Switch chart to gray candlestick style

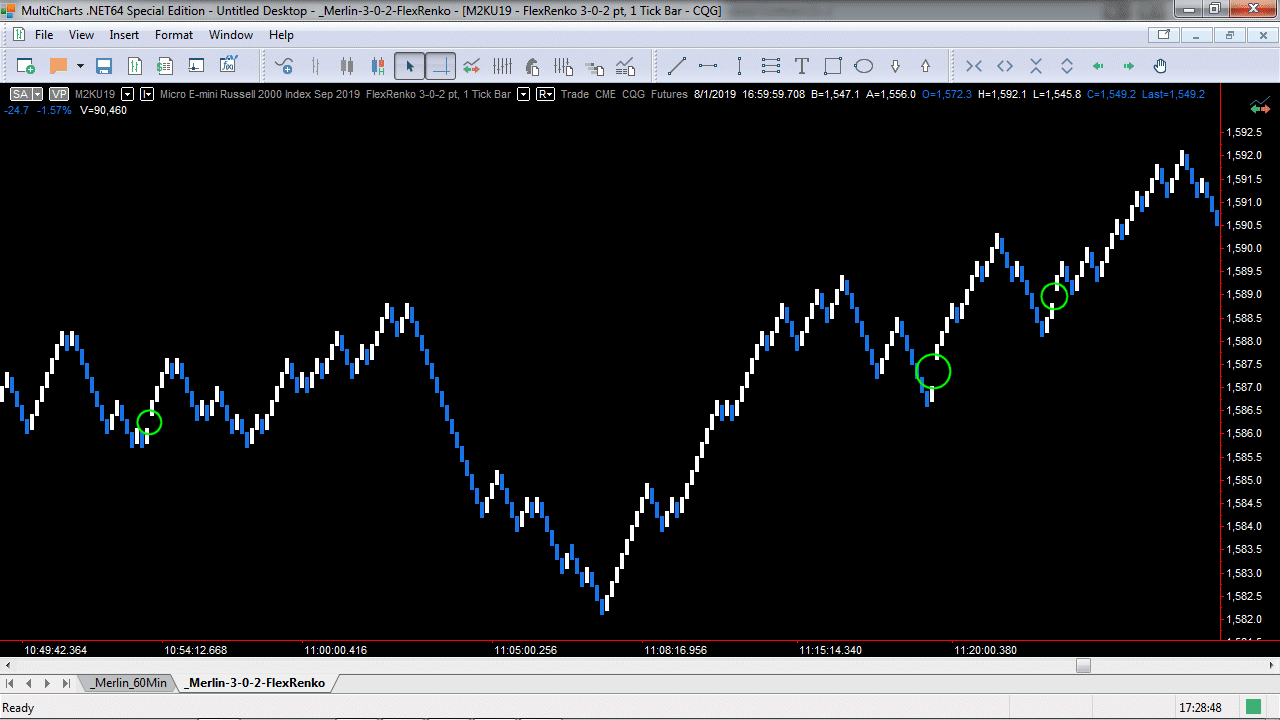point(347,66)
